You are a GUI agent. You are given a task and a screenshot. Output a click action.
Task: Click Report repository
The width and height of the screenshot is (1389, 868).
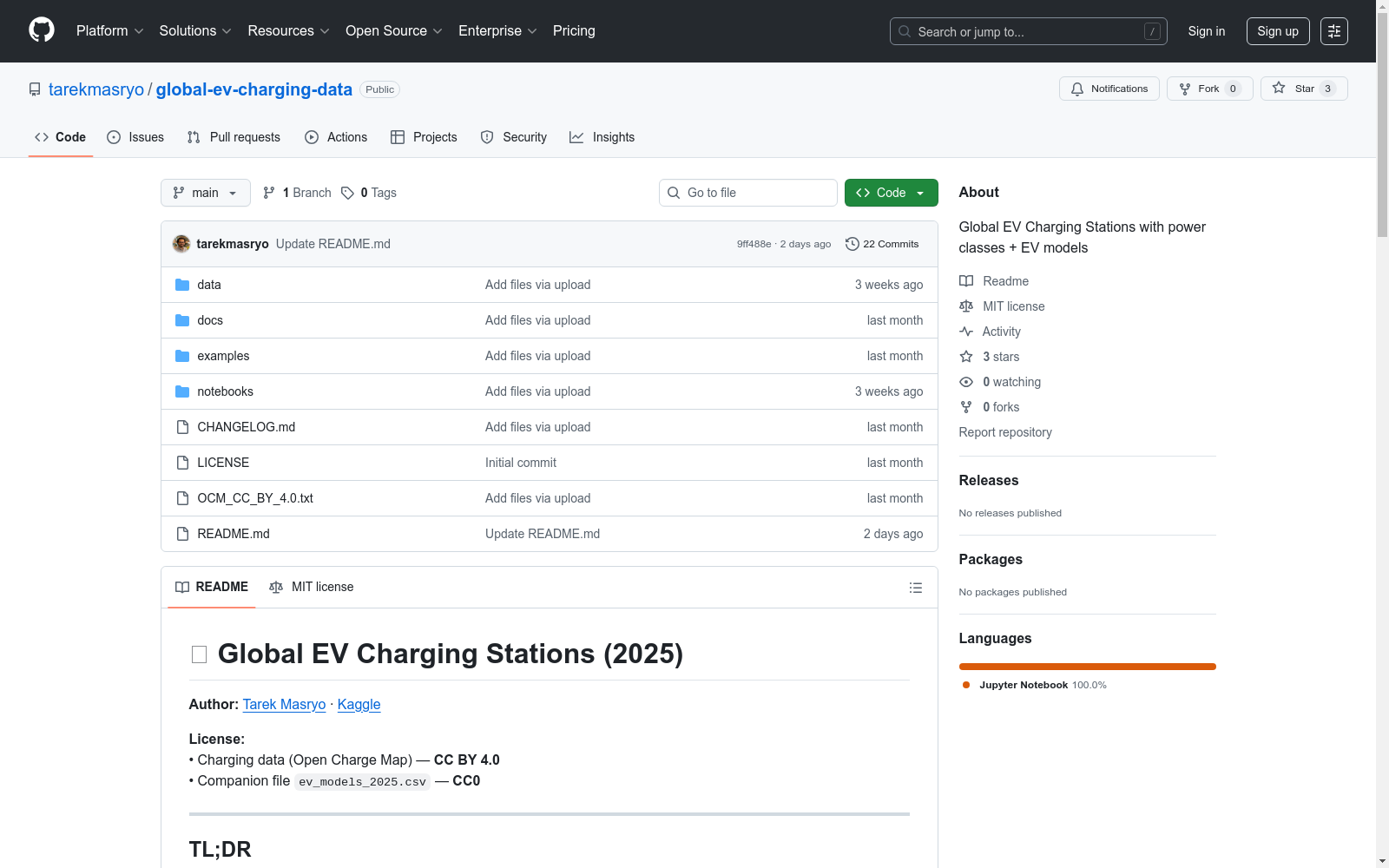(x=1005, y=432)
